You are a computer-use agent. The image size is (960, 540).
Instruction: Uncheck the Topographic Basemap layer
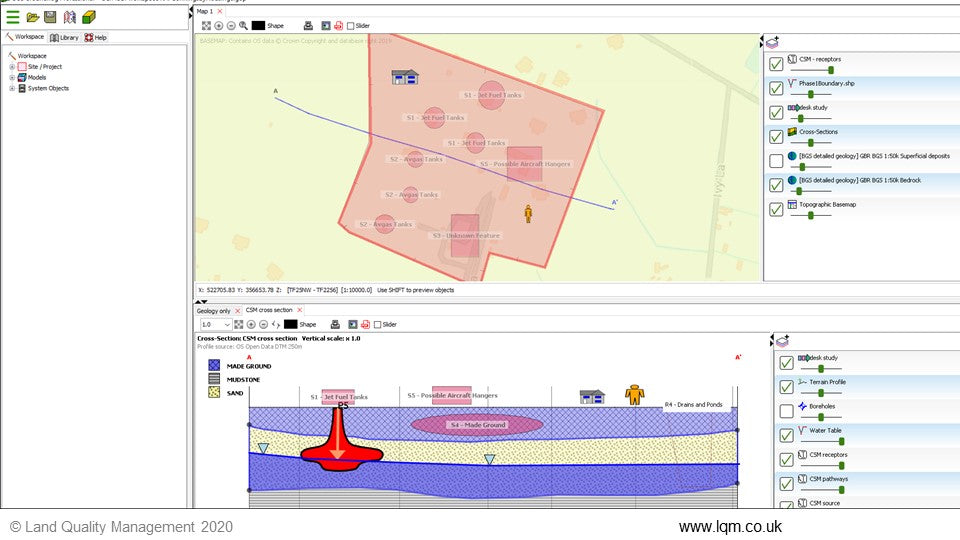click(776, 209)
